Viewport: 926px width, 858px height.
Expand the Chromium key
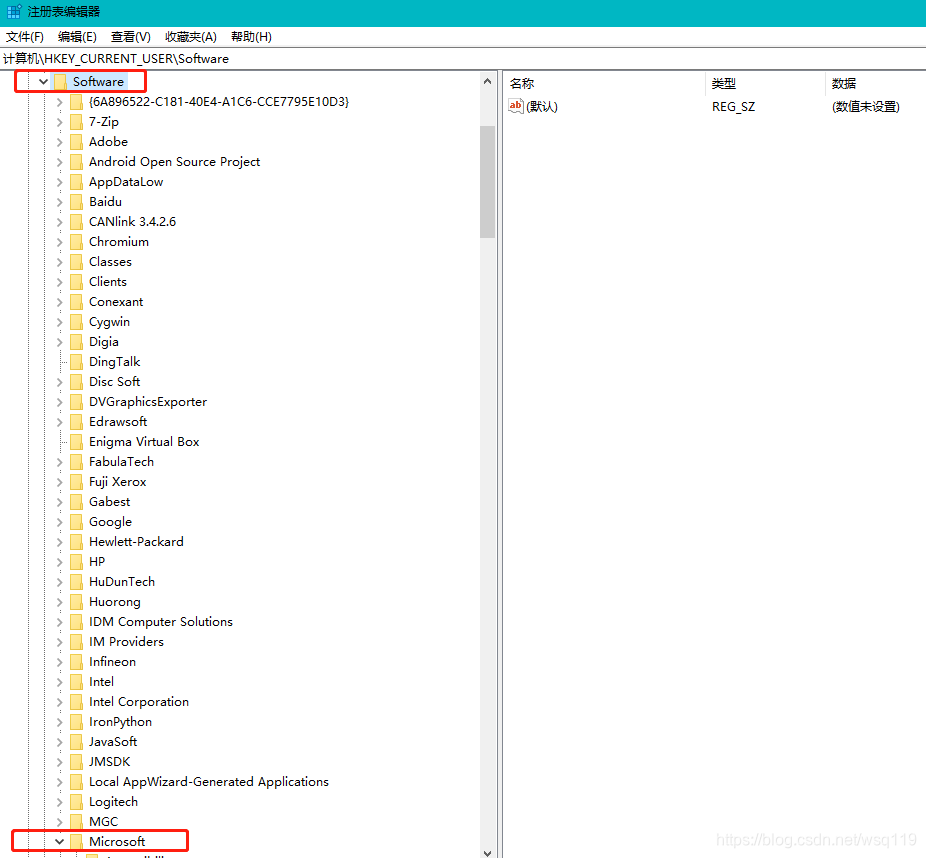click(x=59, y=242)
